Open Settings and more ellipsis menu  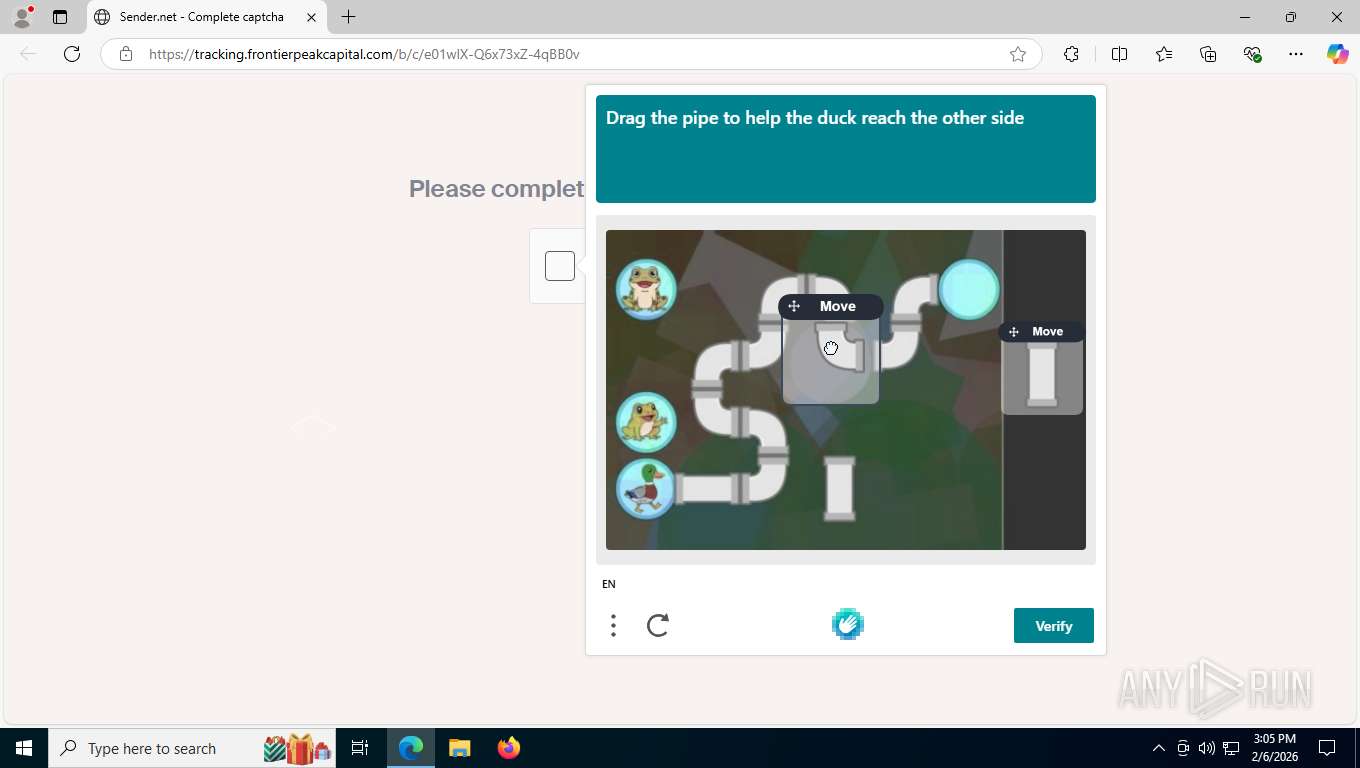pyautogui.click(x=1296, y=54)
